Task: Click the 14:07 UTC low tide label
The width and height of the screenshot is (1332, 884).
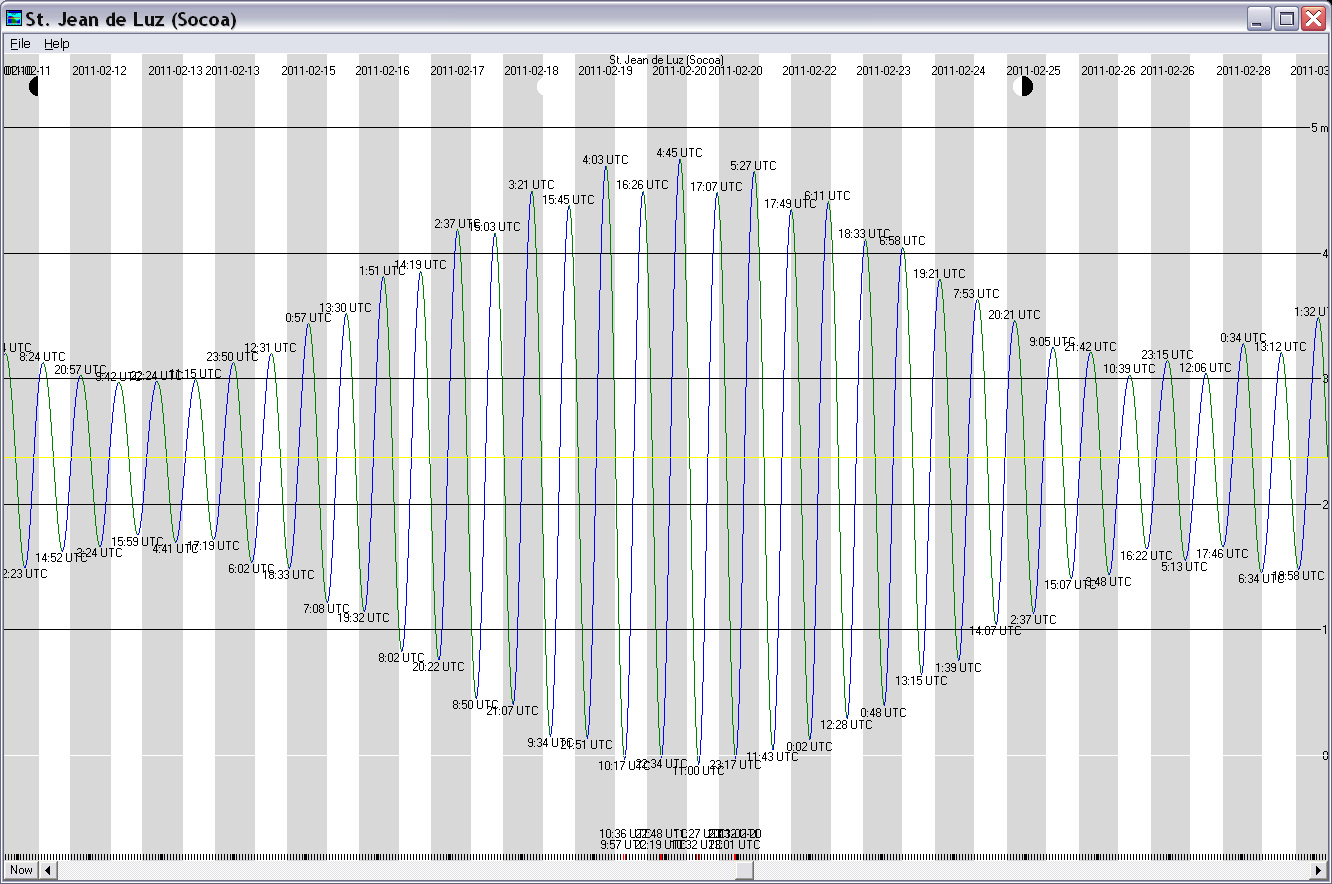Action: point(995,631)
